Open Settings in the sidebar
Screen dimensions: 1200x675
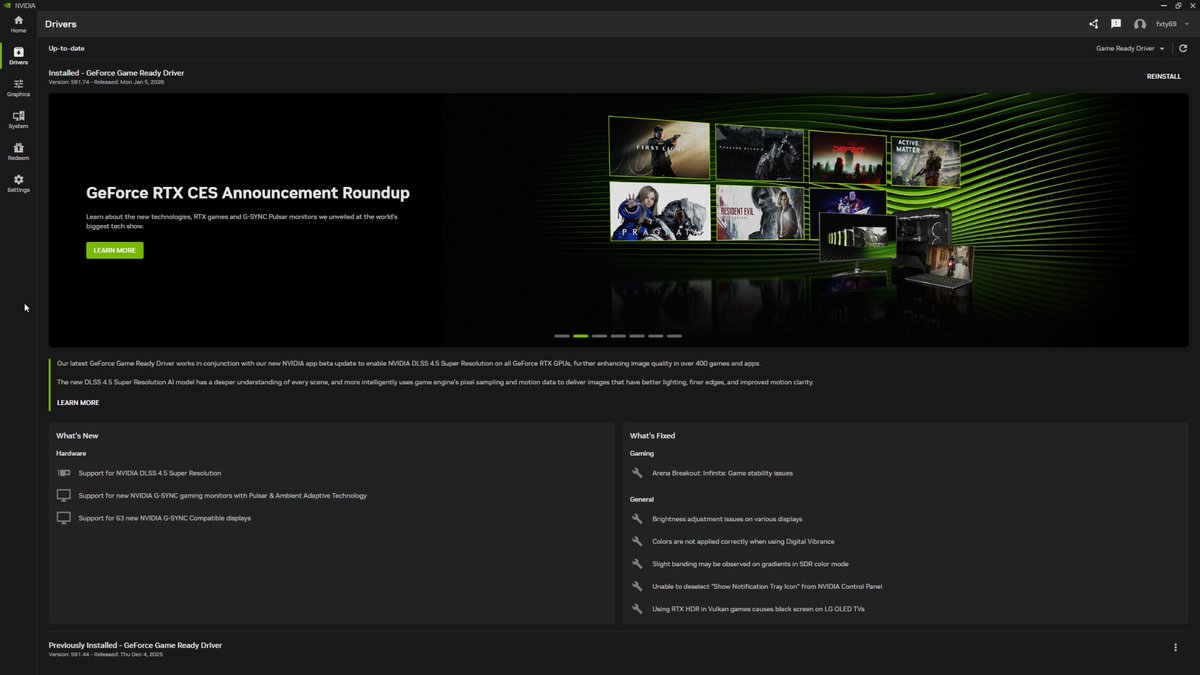click(18, 184)
